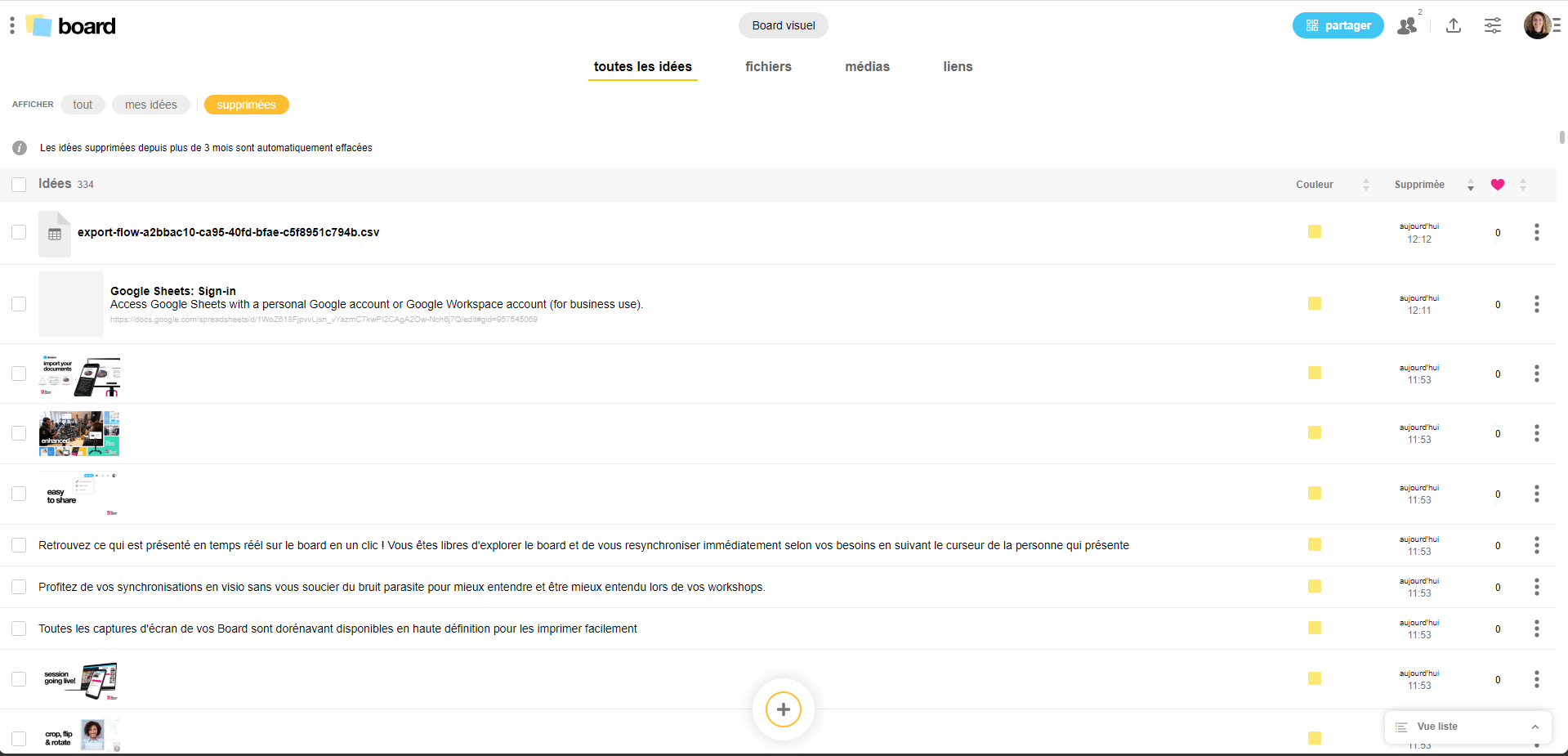The width and height of the screenshot is (1568, 756).
Task: Click the export upload icon
Action: (1453, 26)
